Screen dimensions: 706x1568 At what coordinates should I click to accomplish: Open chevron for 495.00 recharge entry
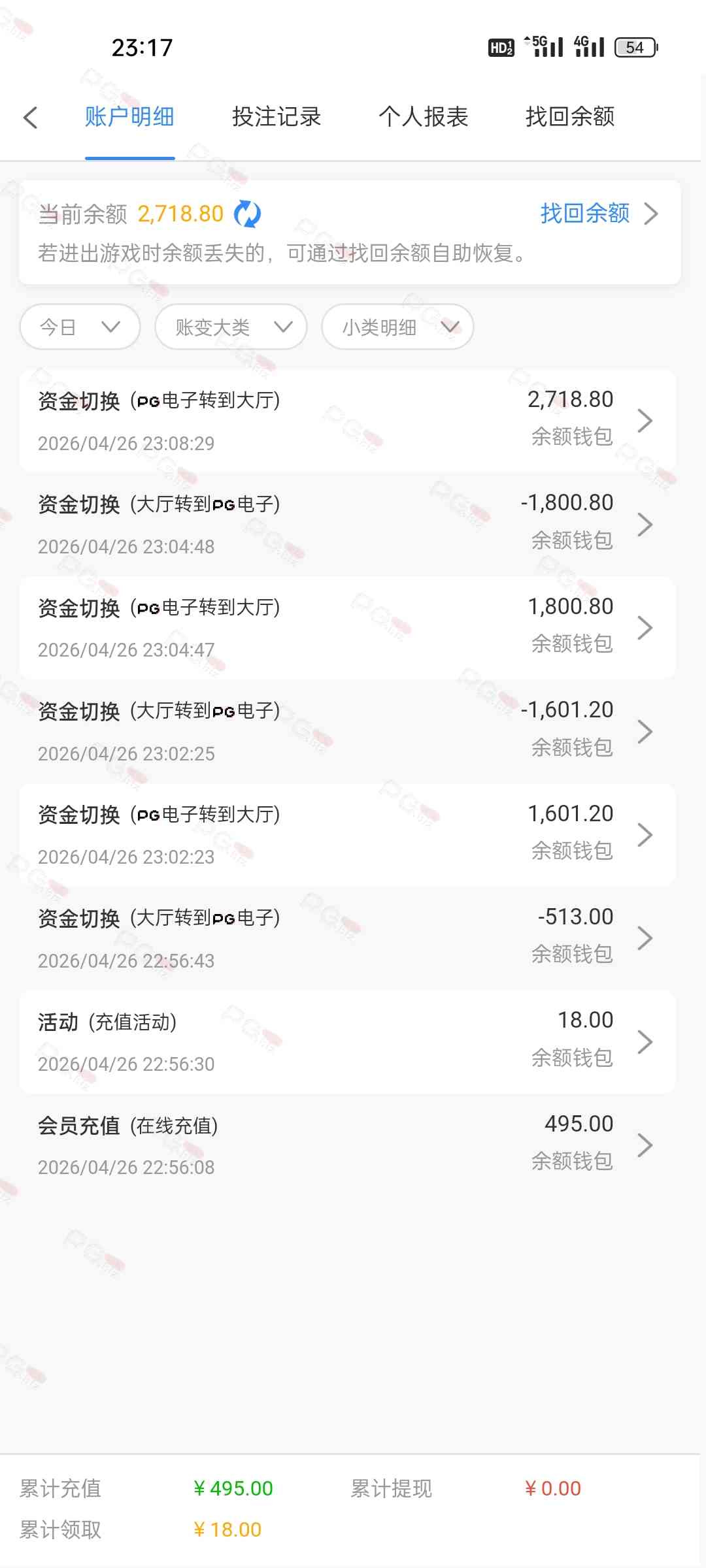pyautogui.click(x=645, y=1145)
